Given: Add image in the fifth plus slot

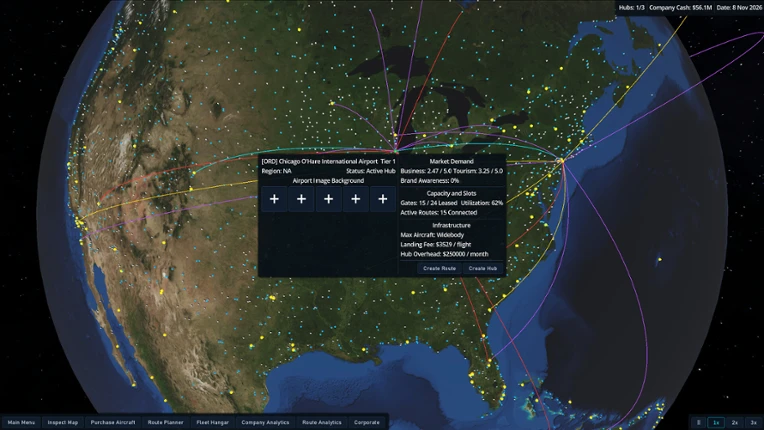Looking at the screenshot, I should pyautogui.click(x=382, y=199).
